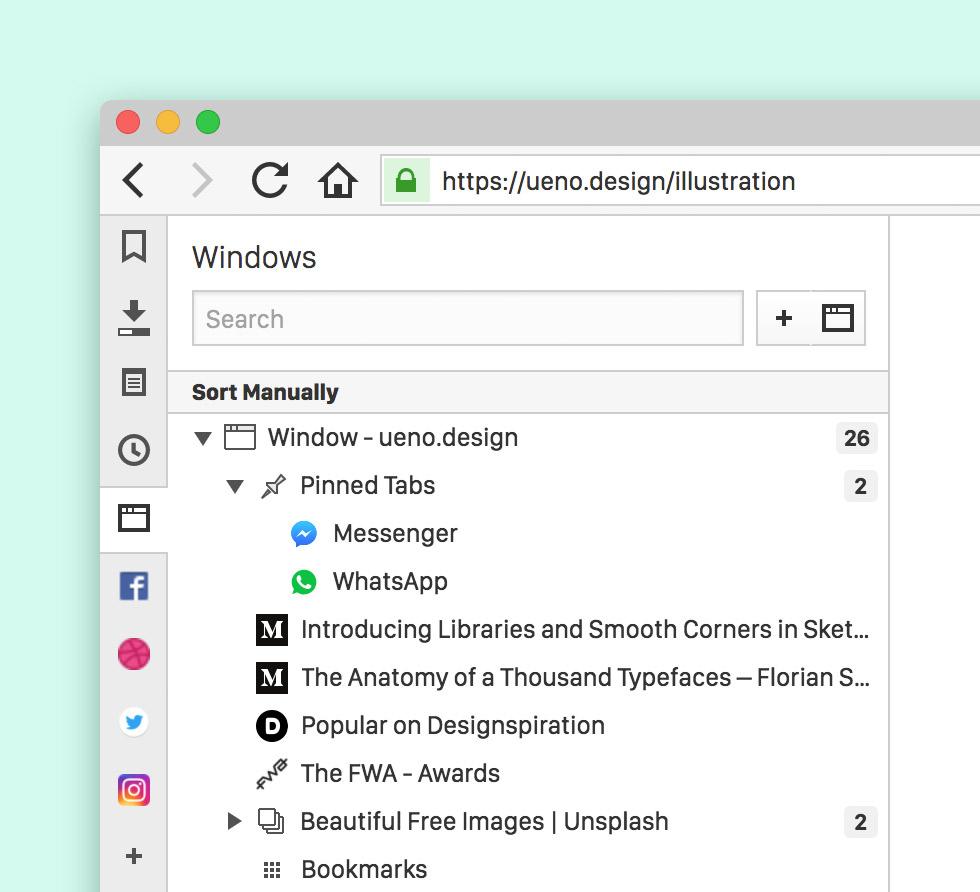This screenshot has width=980, height=892.
Task: Maximize window with green button
Action: coord(208,122)
